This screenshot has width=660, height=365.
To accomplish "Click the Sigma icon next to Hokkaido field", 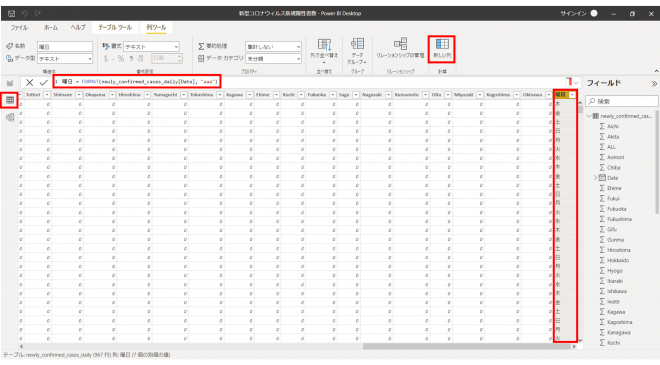I will [x=602, y=260].
